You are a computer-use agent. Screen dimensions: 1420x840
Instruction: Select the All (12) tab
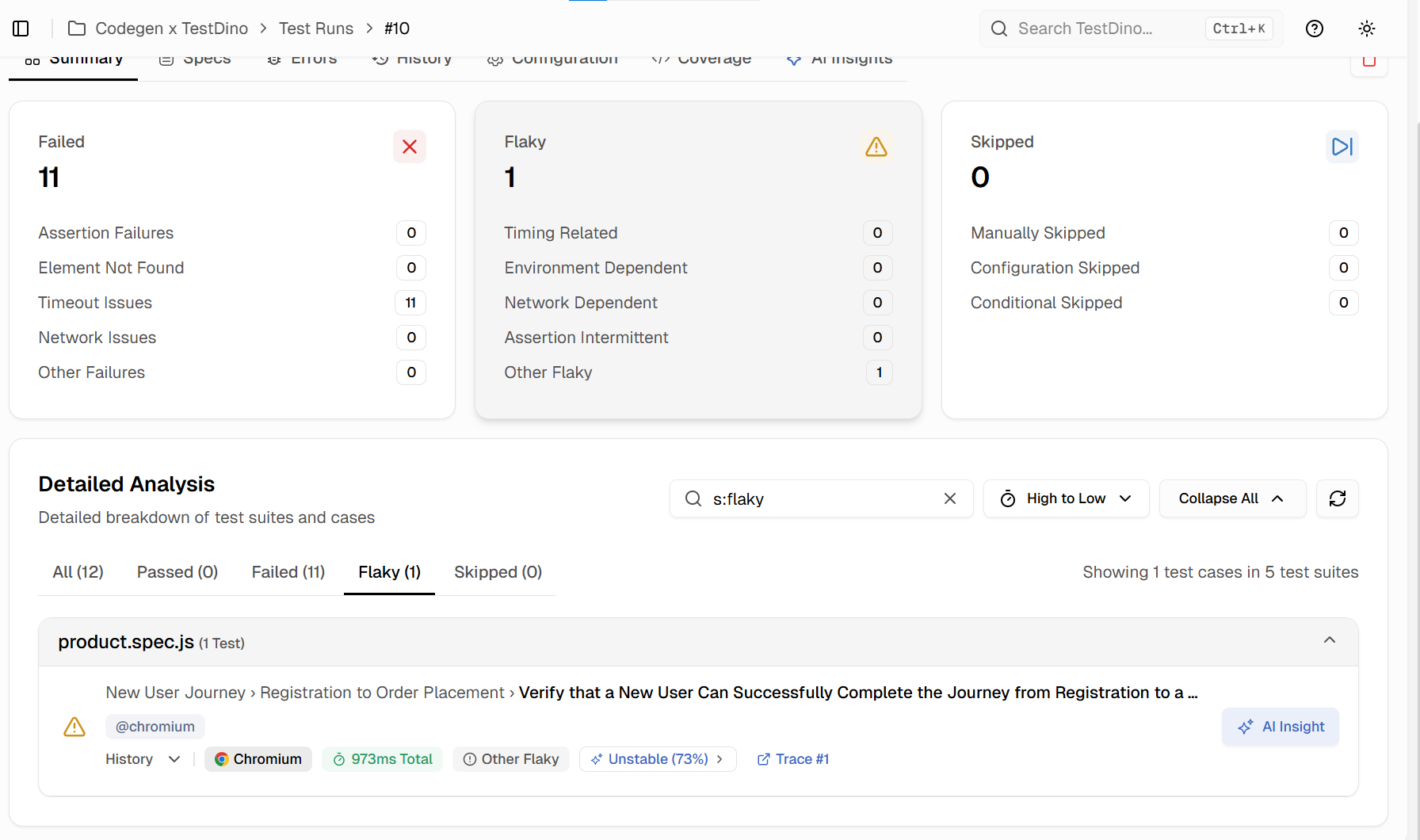coord(78,572)
